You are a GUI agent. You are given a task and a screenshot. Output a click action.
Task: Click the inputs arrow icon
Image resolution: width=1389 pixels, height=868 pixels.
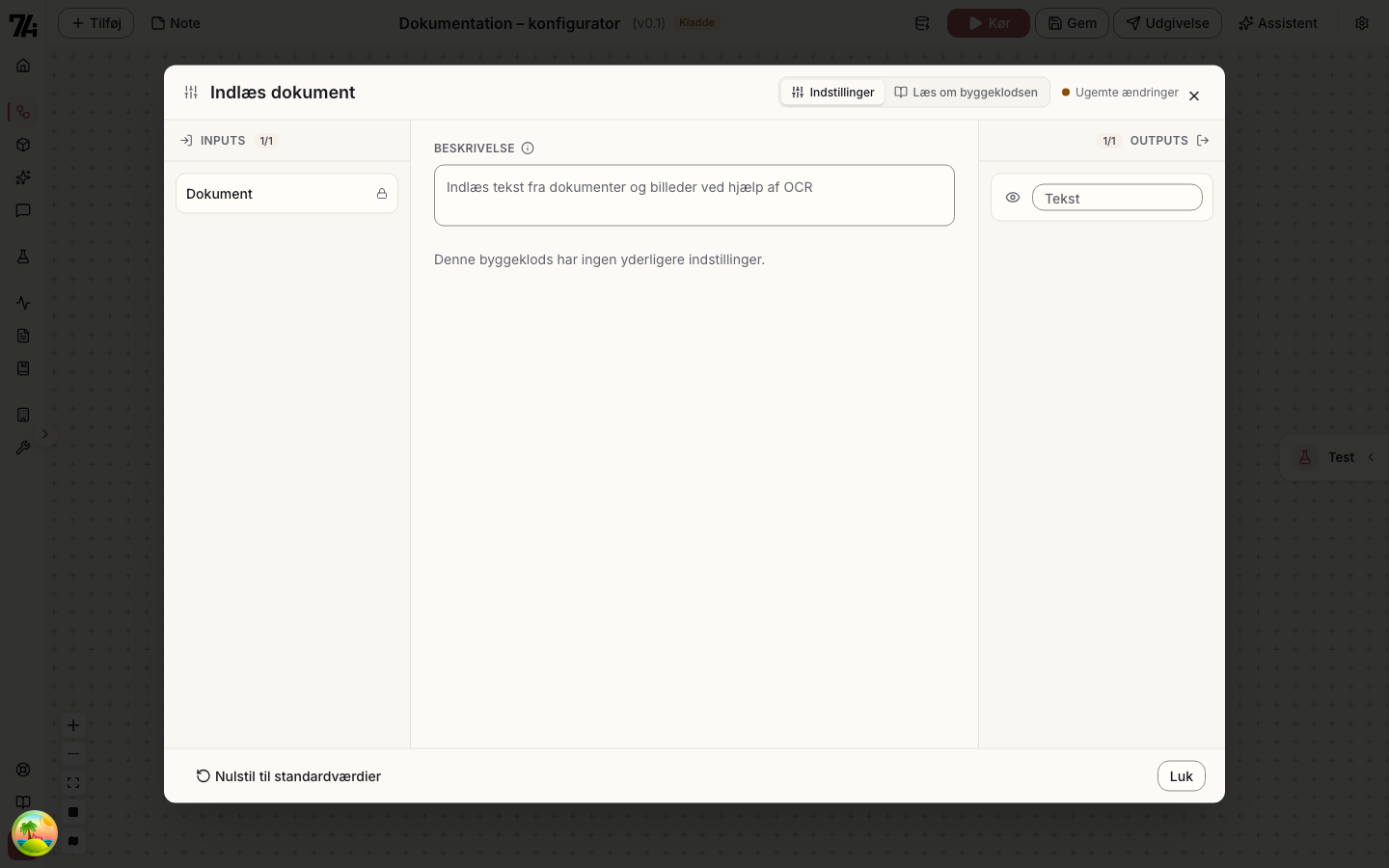[x=186, y=141]
